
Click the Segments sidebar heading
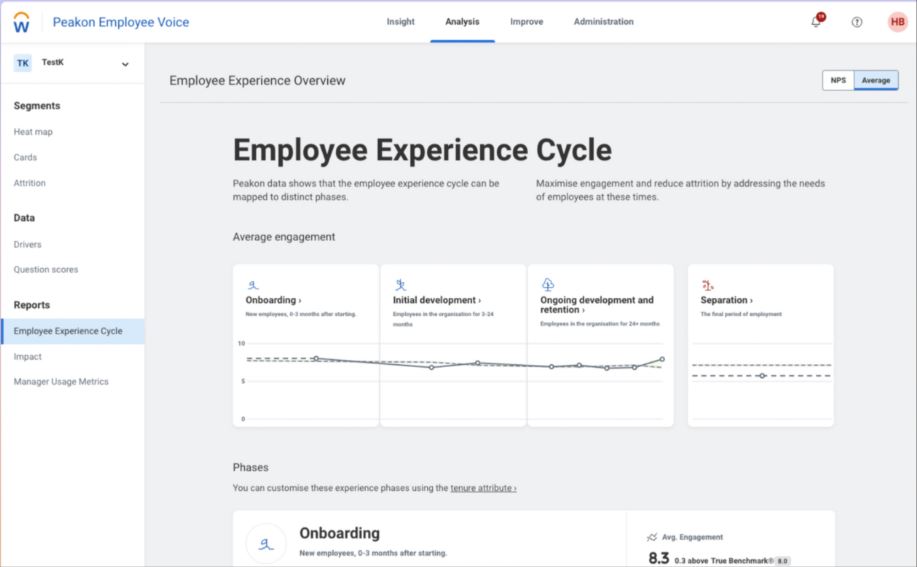pyautogui.click(x=37, y=106)
